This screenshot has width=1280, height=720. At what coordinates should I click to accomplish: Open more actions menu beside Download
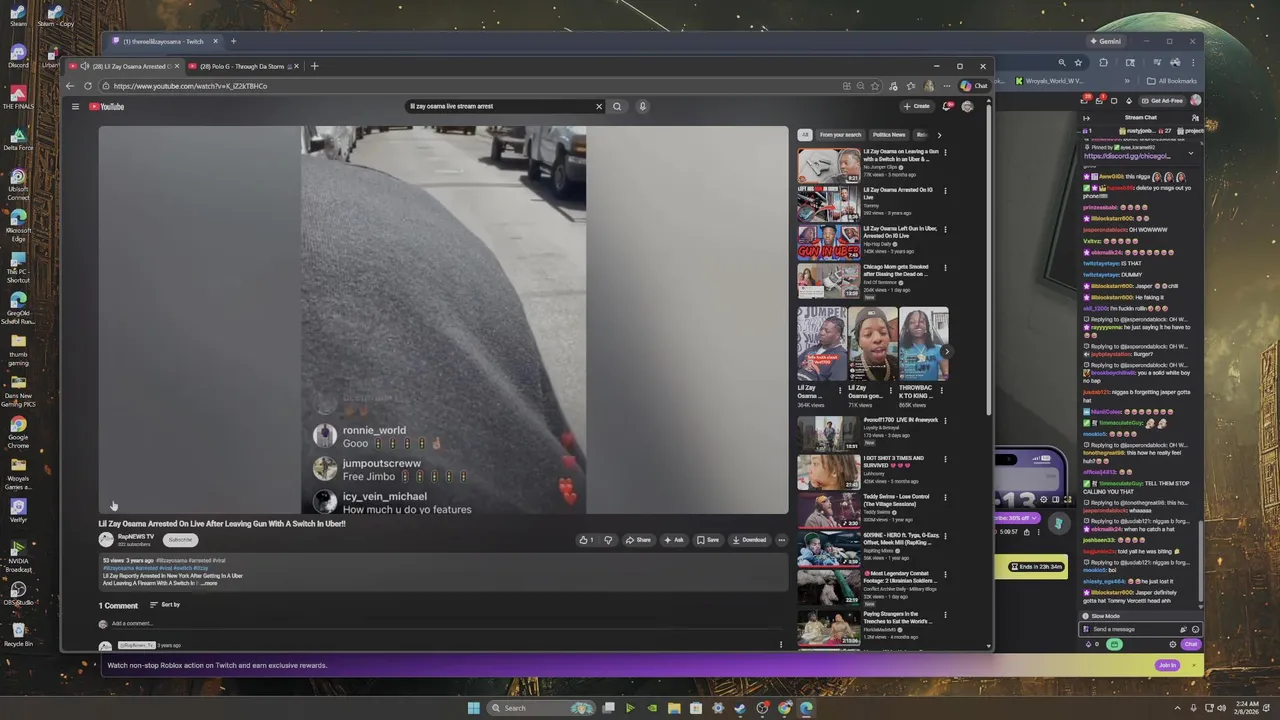(x=781, y=540)
